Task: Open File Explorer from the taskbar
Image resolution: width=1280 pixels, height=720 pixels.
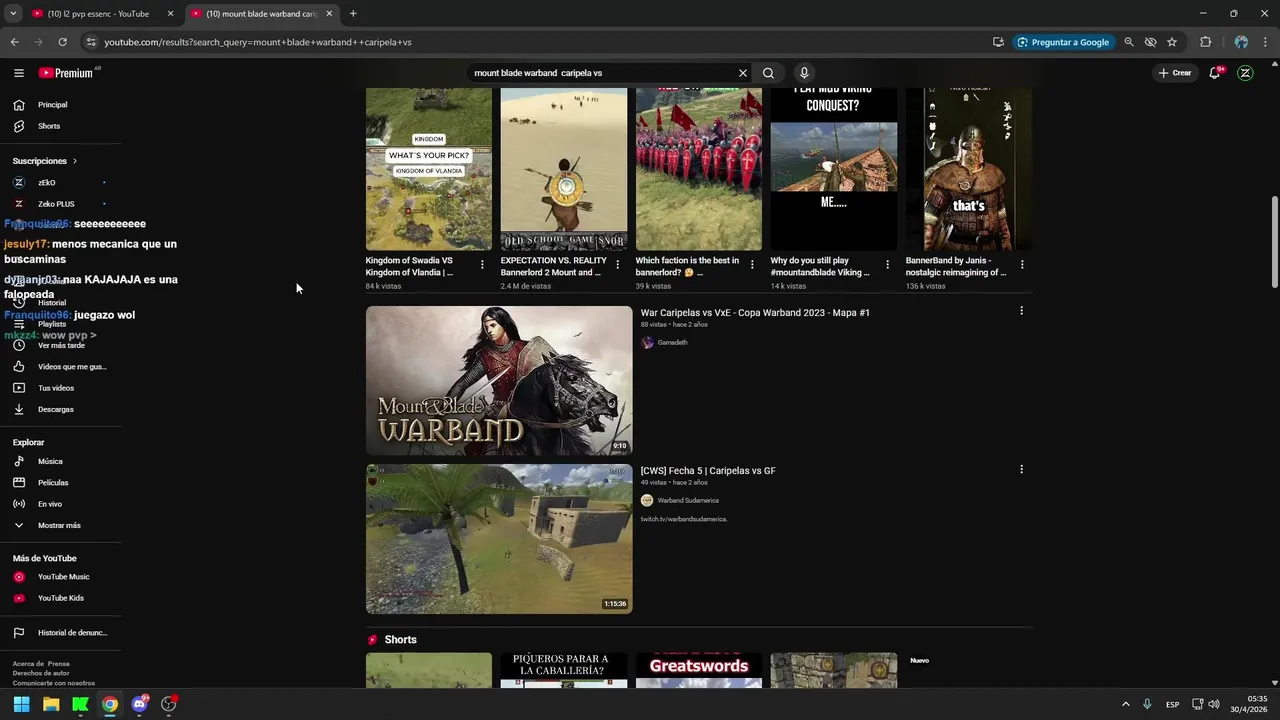Action: (51, 704)
